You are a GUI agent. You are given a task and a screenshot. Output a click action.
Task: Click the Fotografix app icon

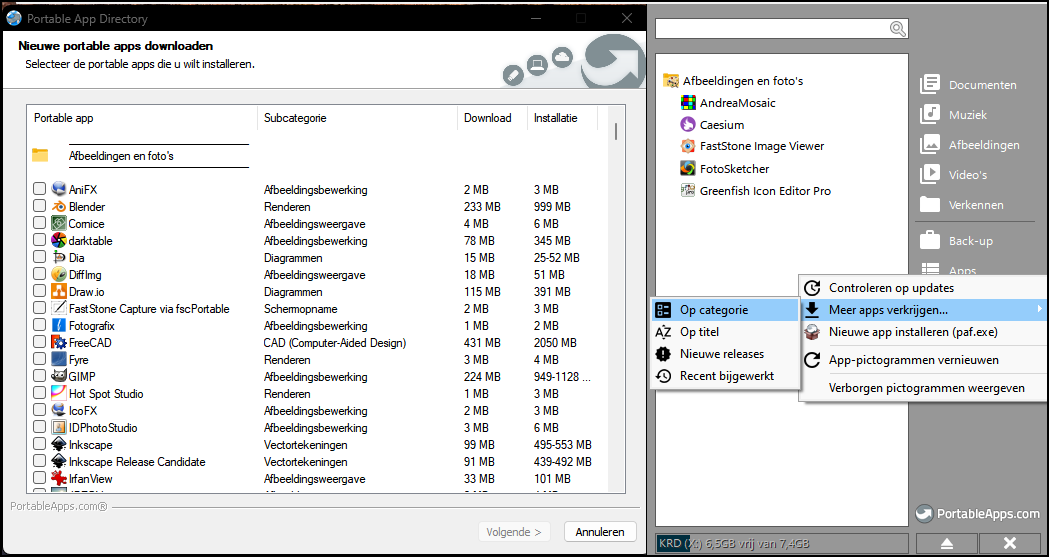(58, 326)
